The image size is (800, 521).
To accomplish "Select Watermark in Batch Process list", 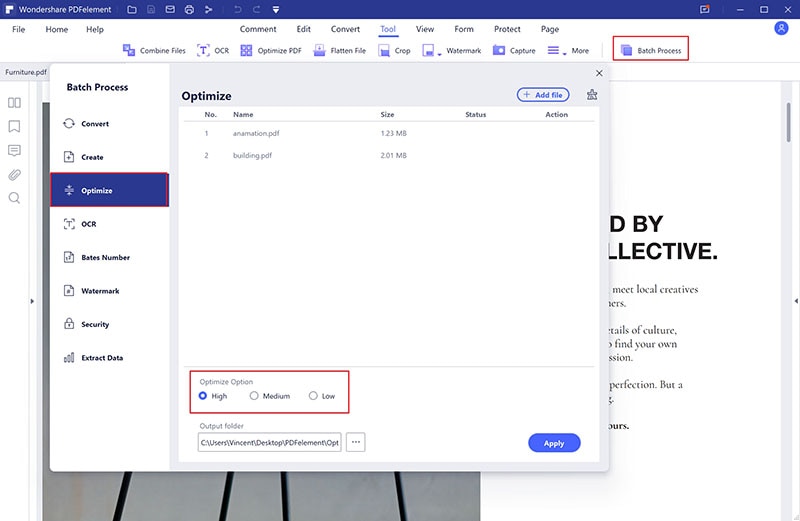I will pos(110,291).
